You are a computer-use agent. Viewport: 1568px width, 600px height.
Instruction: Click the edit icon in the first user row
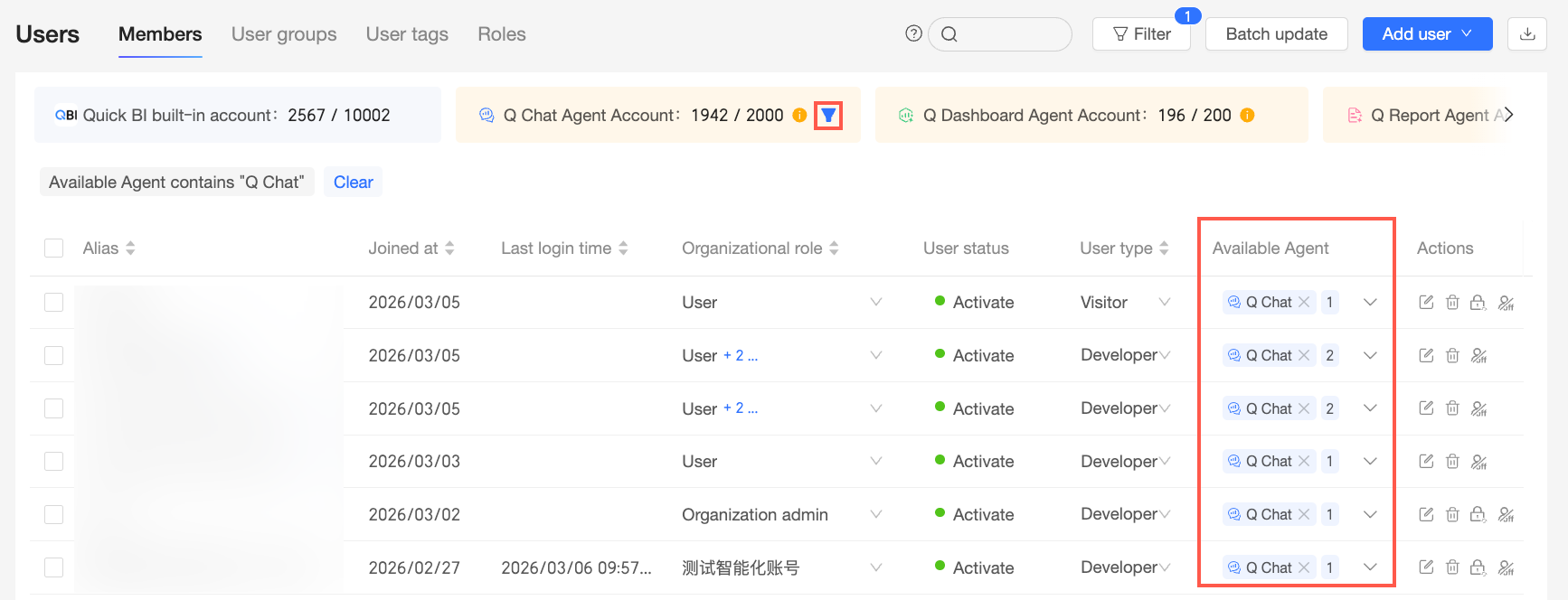coord(1426,302)
